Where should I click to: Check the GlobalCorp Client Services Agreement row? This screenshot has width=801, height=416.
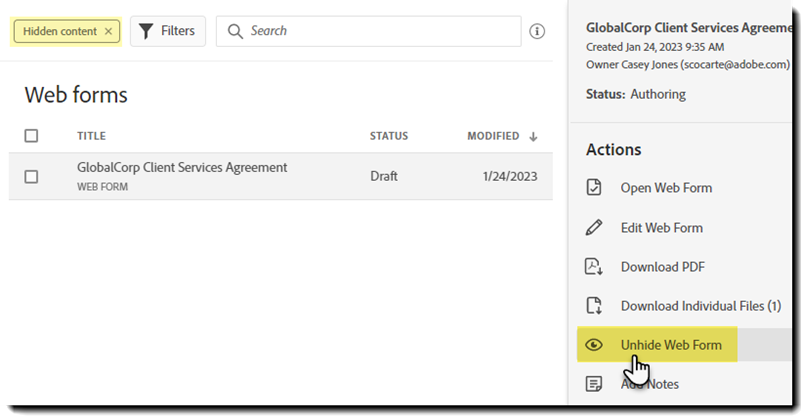31,176
